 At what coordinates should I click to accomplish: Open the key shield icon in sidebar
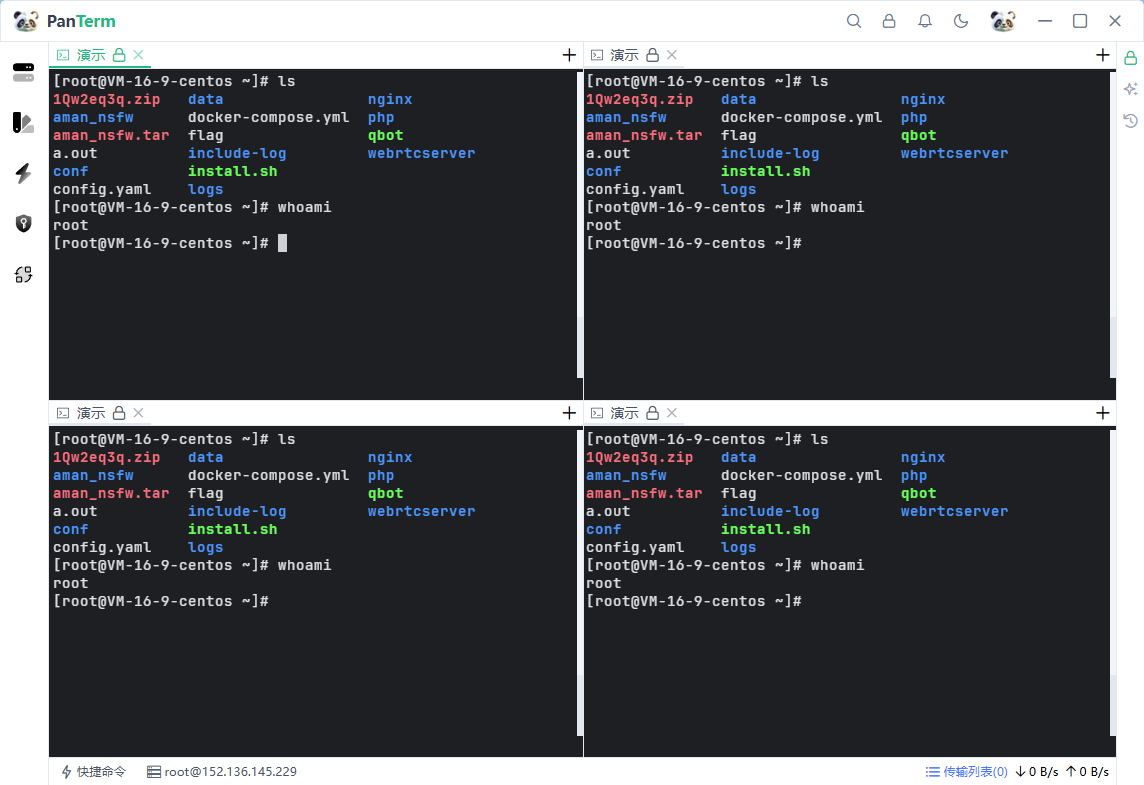point(24,223)
